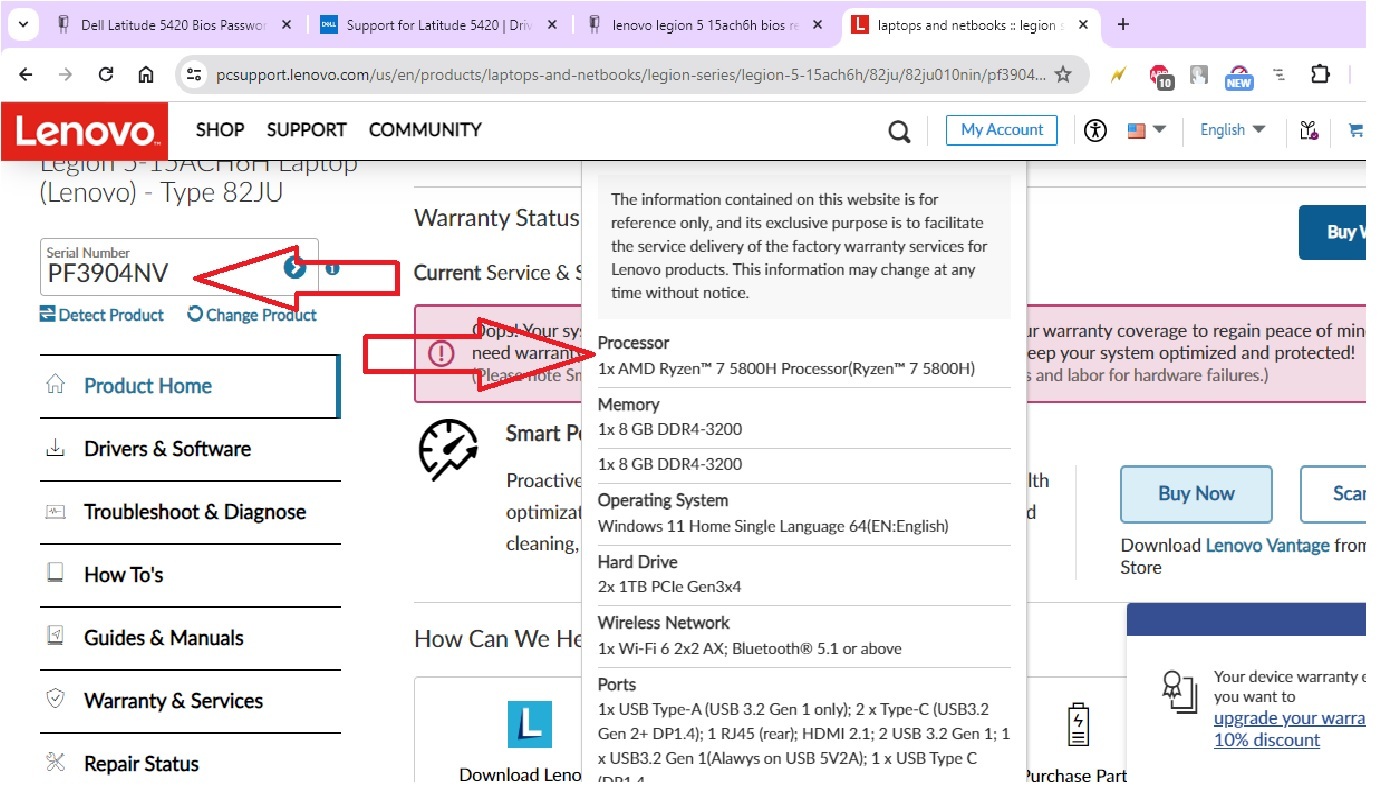This screenshot has height=788, width=1380.
Task: Close the Dell Latitude 5420 Bios Password tab
Action: [285, 25]
